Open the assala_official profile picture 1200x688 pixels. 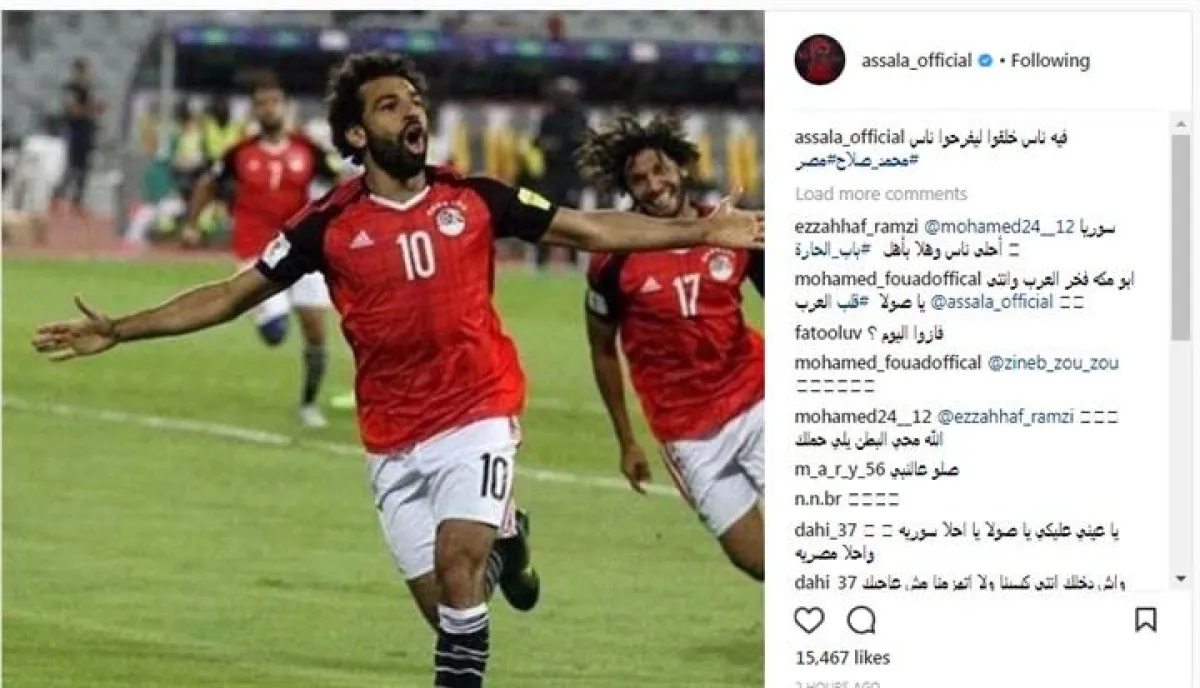tap(819, 60)
